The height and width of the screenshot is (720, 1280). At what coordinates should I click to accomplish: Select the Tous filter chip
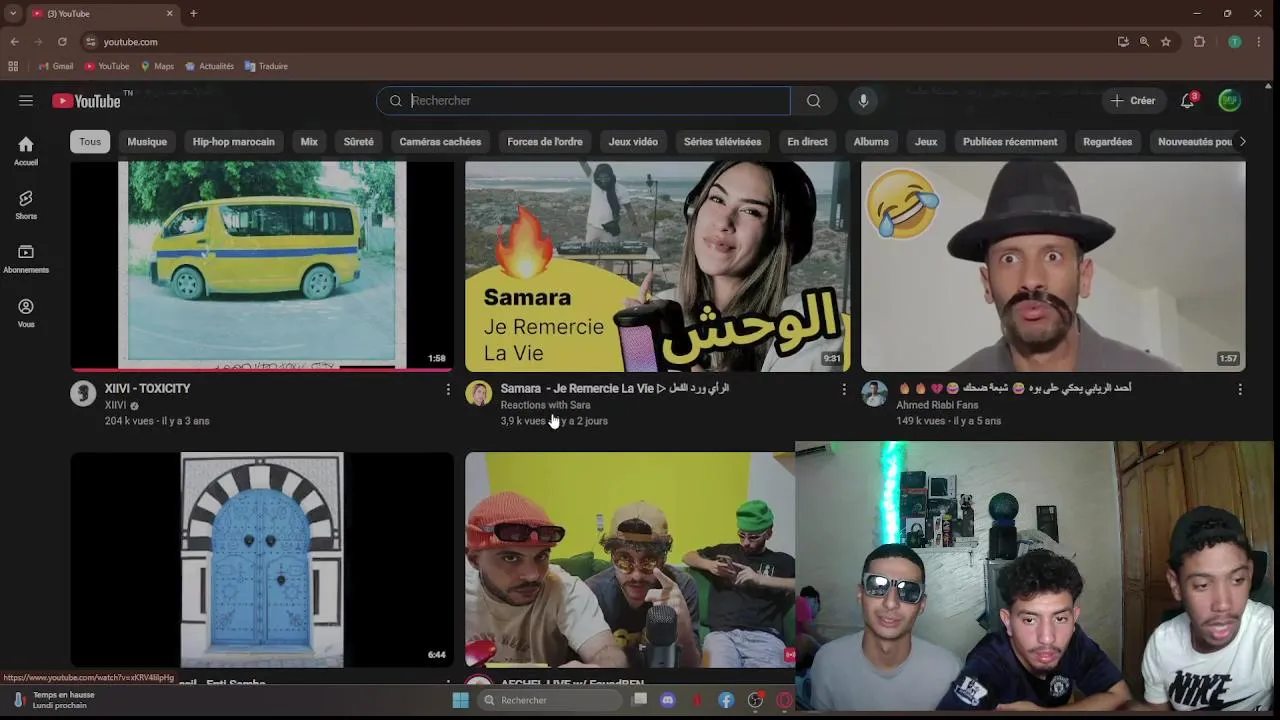(90, 141)
